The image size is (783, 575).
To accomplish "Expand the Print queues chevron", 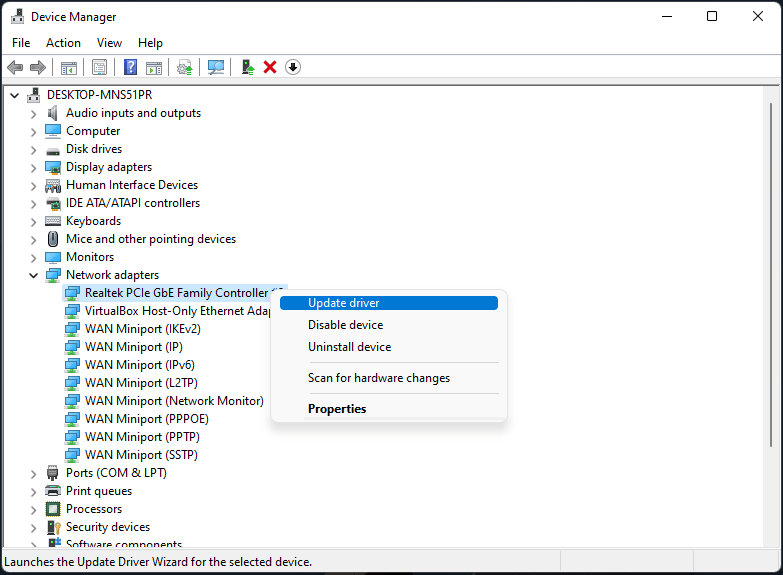I will click(x=33, y=492).
